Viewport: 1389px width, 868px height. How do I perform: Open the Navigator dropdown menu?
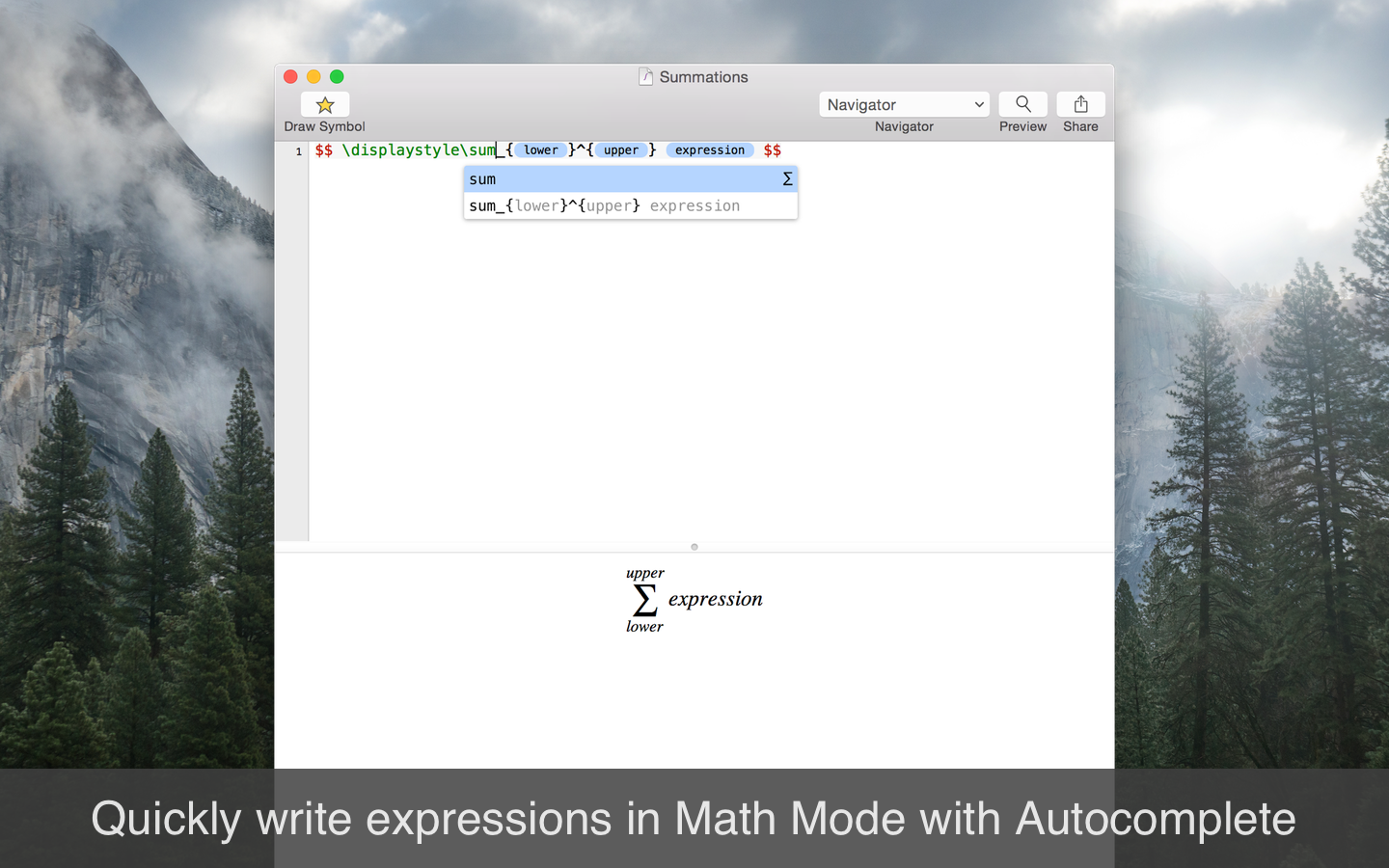(x=904, y=104)
